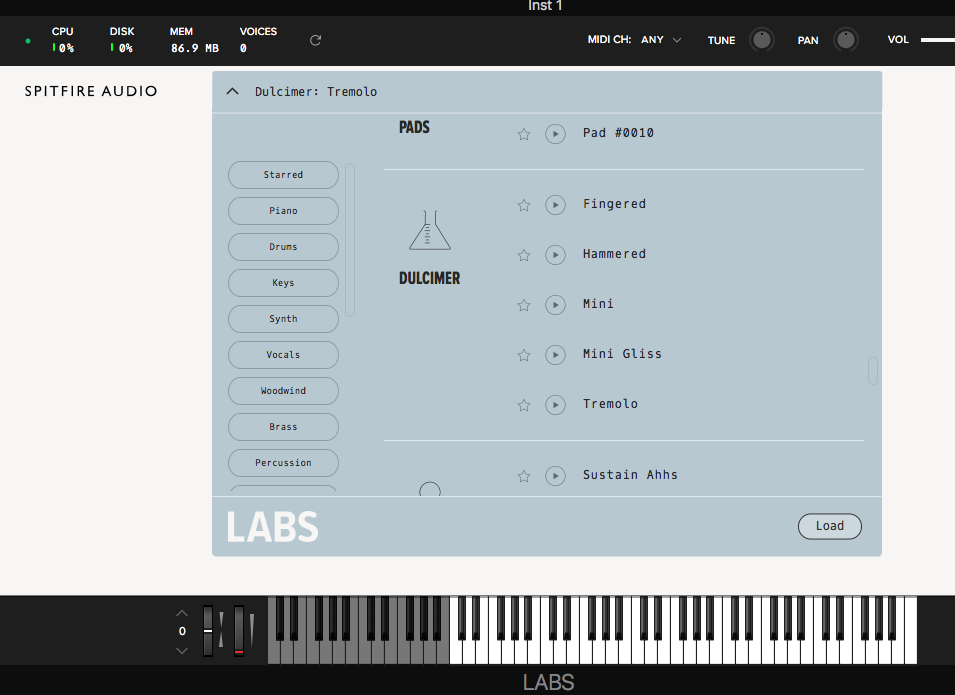Star the Sustain Ahhs preset
Viewport: 955px width, 695px height.
(x=524, y=476)
